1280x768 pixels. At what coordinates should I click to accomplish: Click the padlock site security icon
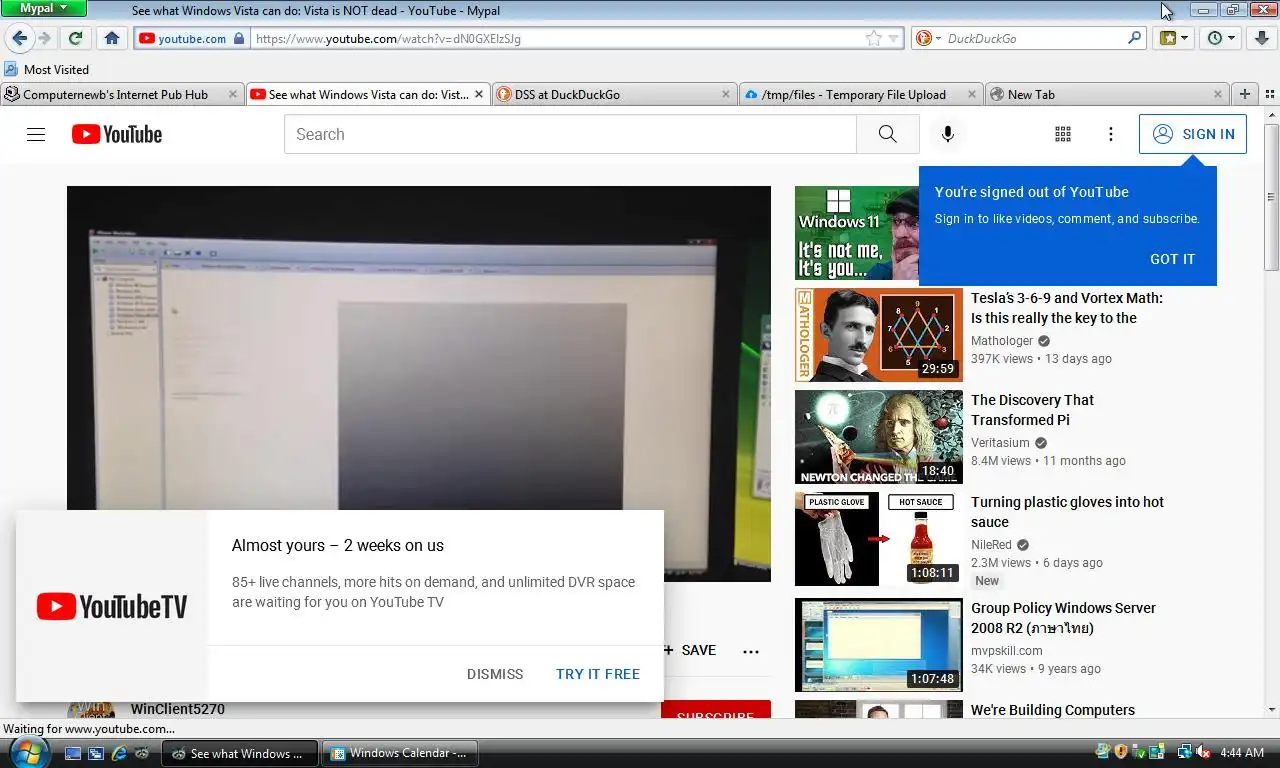pos(238,38)
